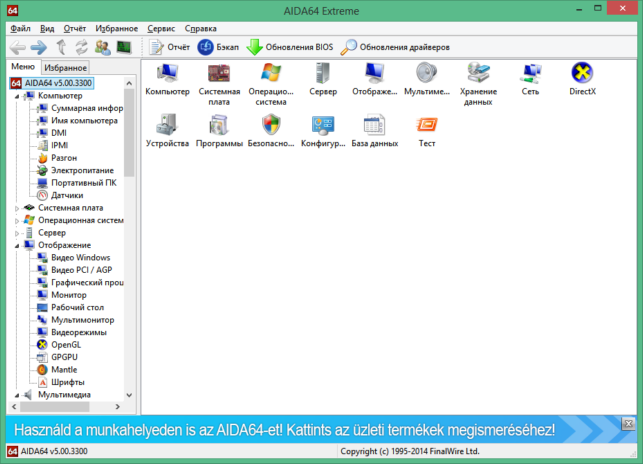The image size is (643, 464).
Task: Select Видео PCI / AGP in the tree
Action: click(x=75, y=270)
